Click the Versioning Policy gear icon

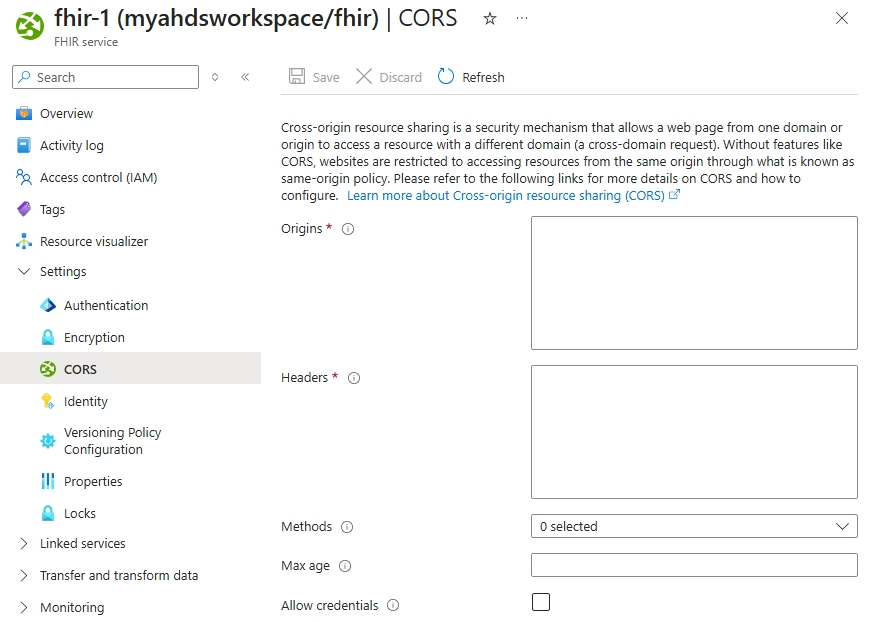tap(48, 441)
